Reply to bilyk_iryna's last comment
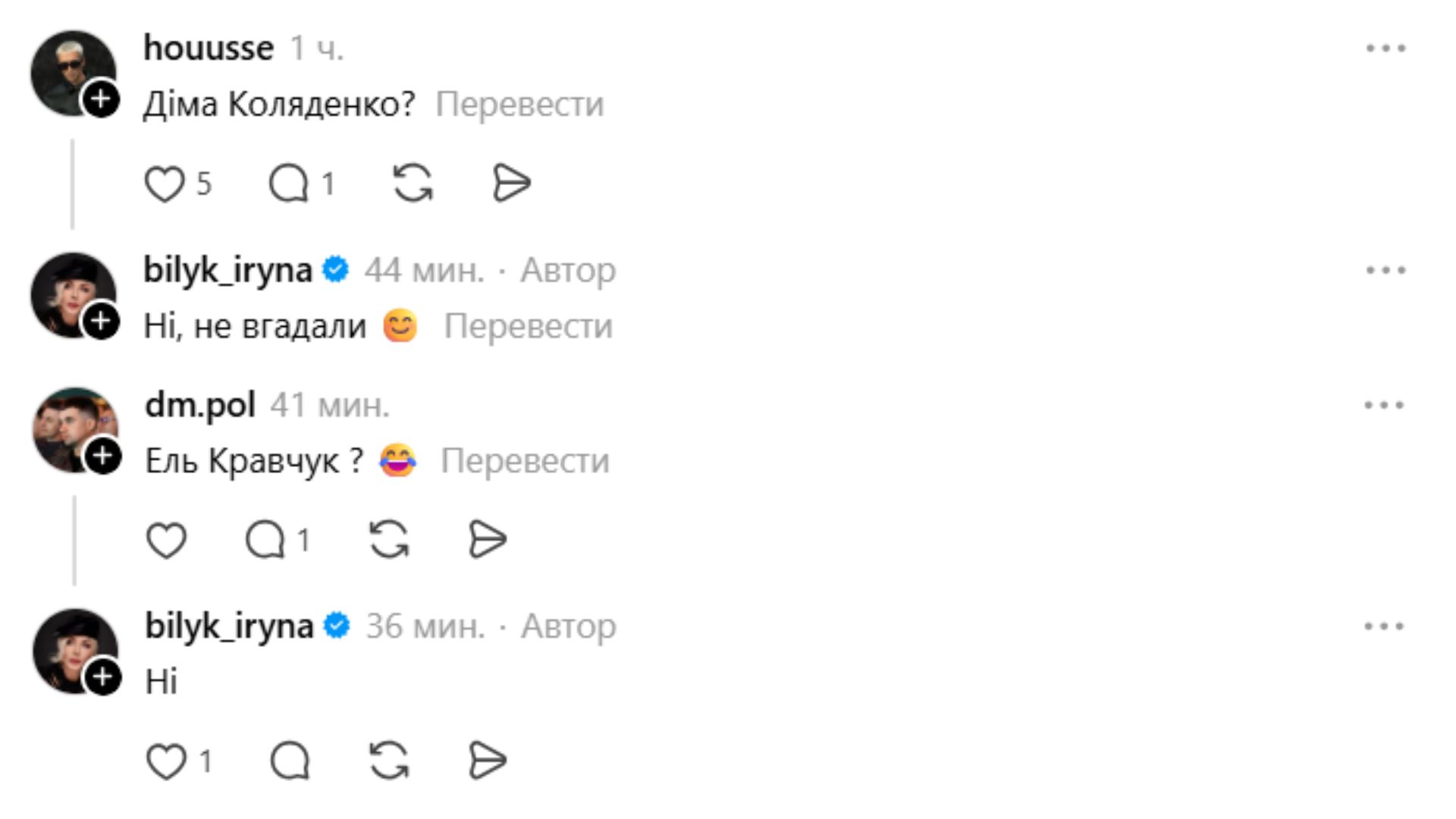1456x819 pixels. [x=290, y=761]
